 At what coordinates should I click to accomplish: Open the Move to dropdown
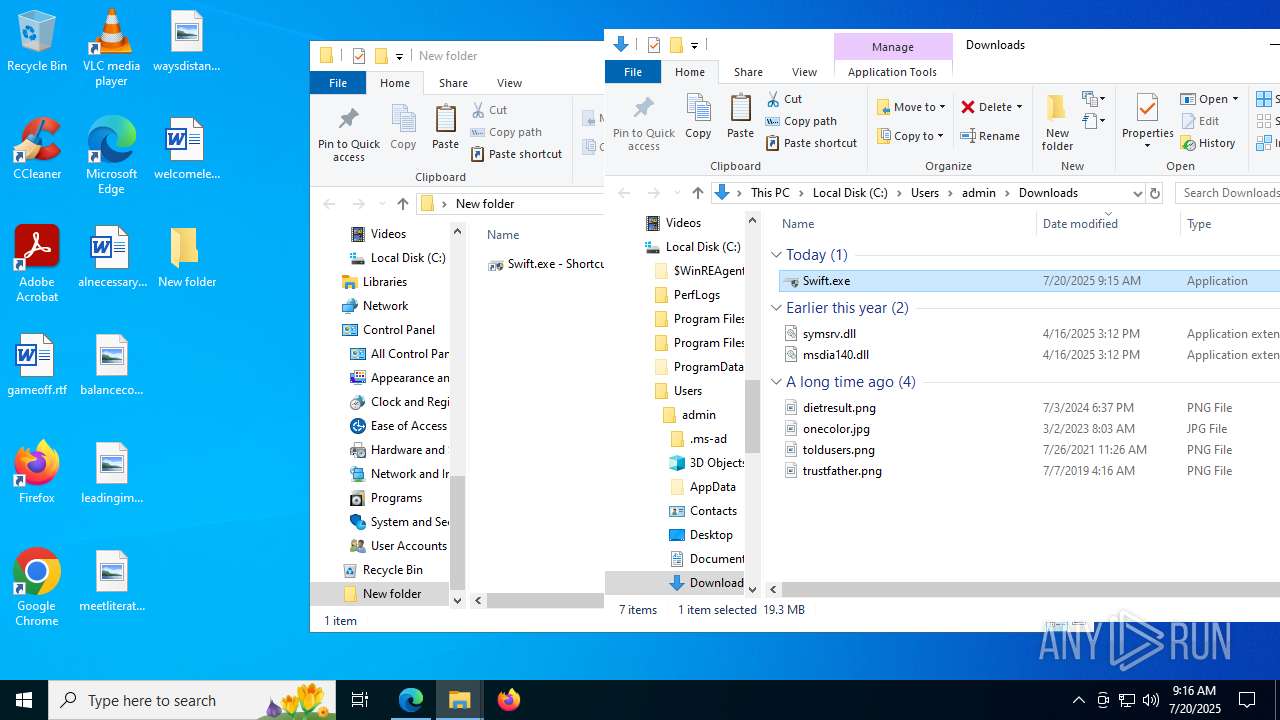pos(911,107)
